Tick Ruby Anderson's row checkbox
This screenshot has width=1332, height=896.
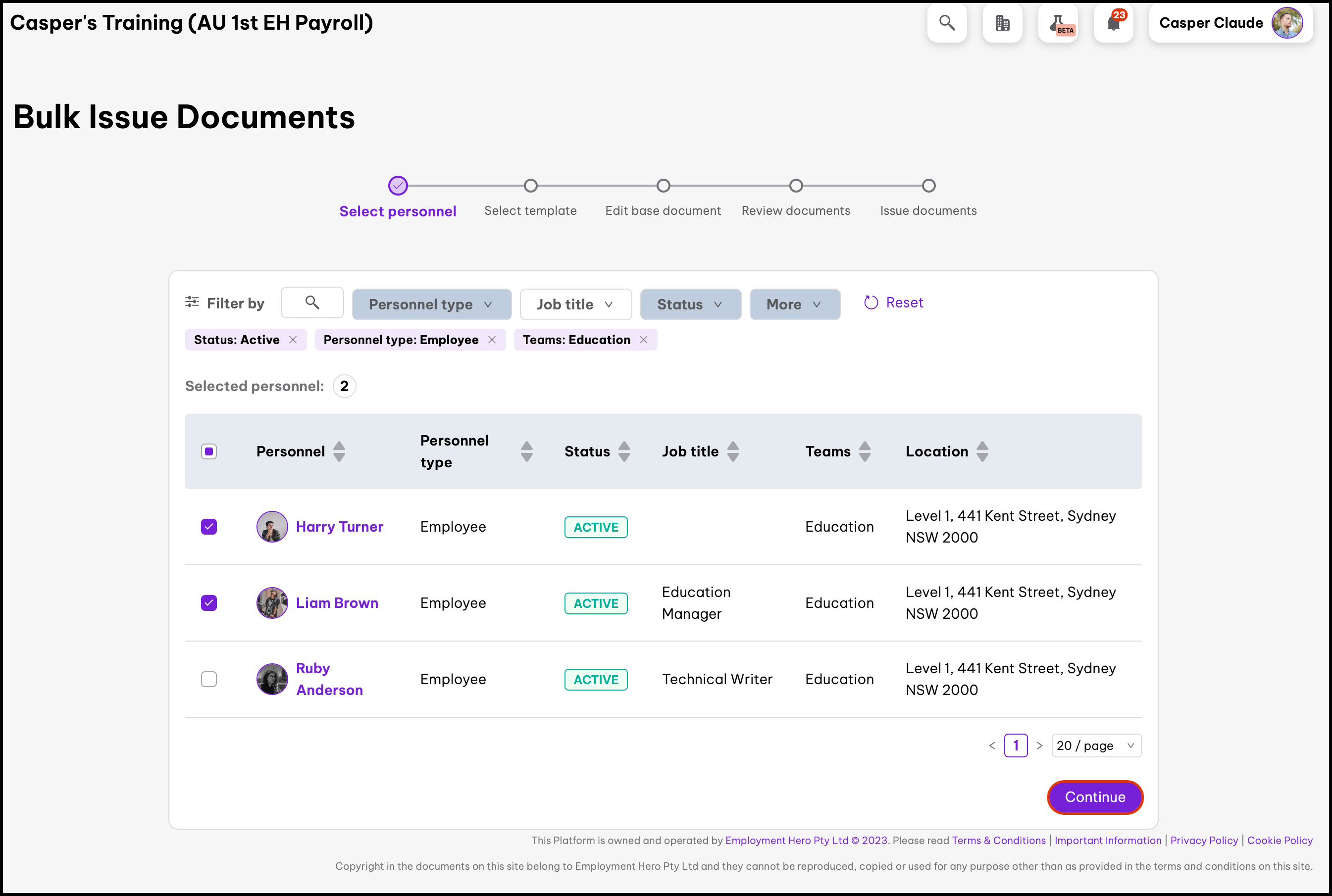coord(209,680)
